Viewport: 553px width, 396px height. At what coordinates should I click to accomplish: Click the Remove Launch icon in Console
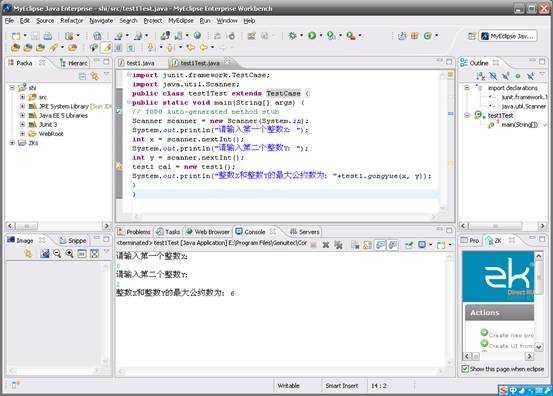coord(326,244)
